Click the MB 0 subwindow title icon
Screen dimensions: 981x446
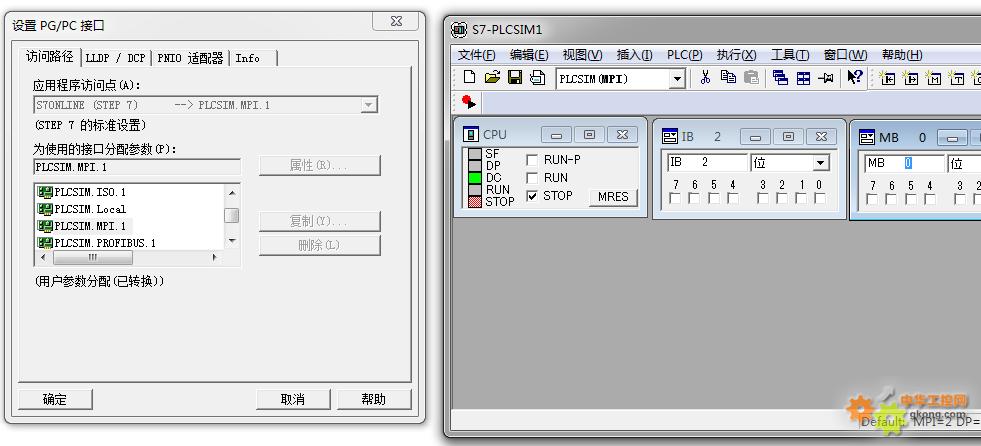tap(867, 138)
